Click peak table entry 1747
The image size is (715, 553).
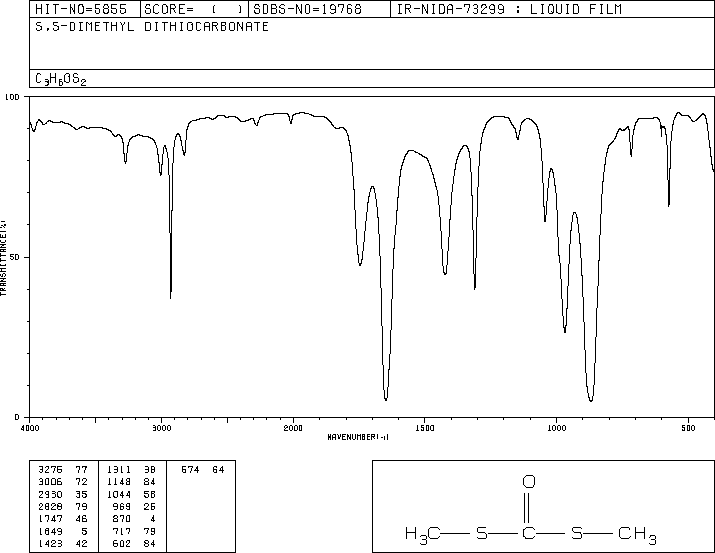pos(50,519)
